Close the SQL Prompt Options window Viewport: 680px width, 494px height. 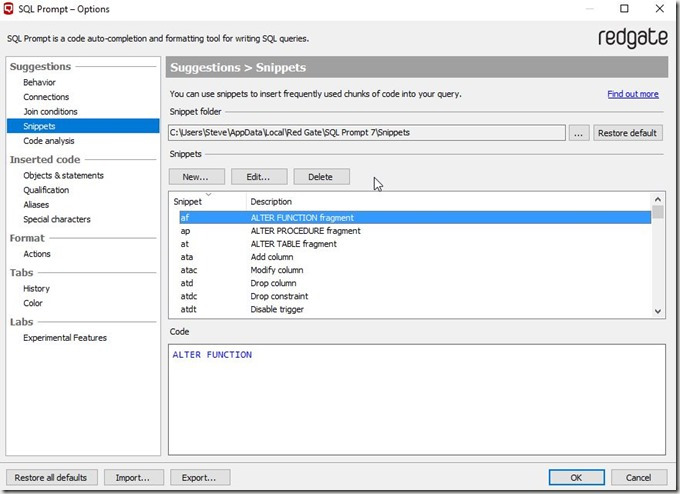coord(660,9)
